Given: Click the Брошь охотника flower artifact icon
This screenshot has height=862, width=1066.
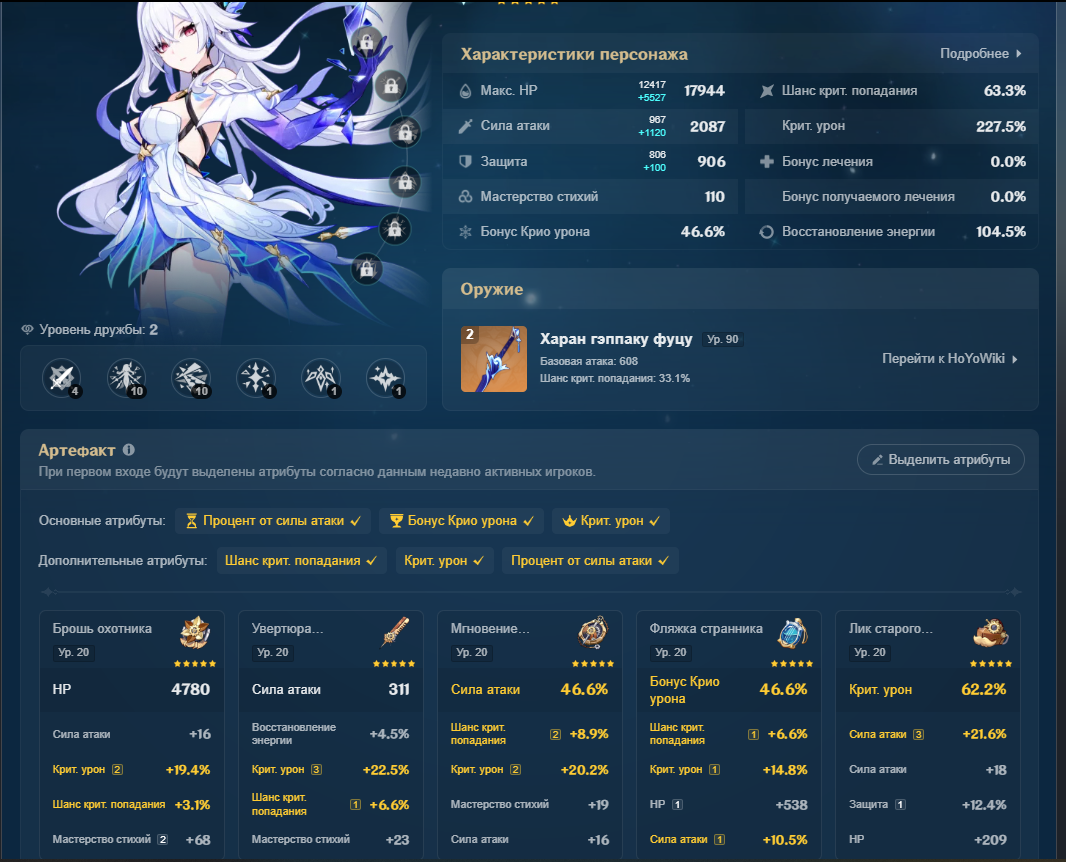Looking at the screenshot, I should click(195, 633).
